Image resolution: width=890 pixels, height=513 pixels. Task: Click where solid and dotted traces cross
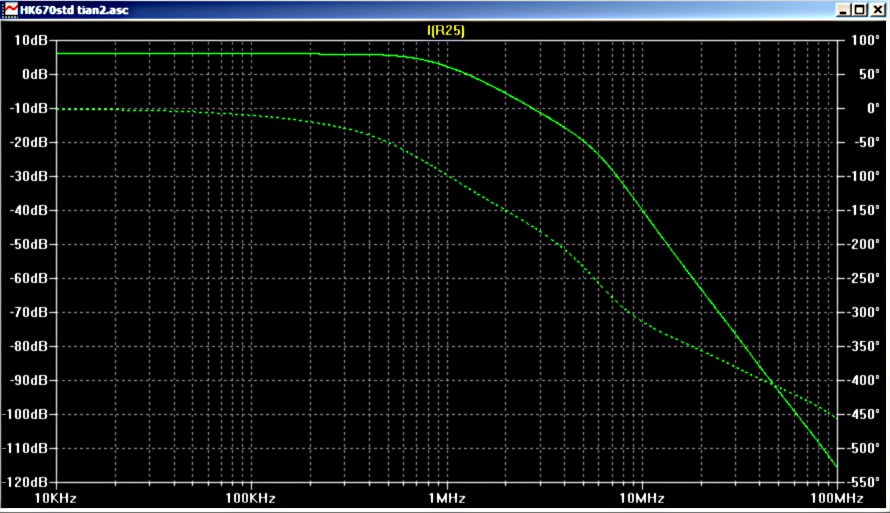click(773, 385)
